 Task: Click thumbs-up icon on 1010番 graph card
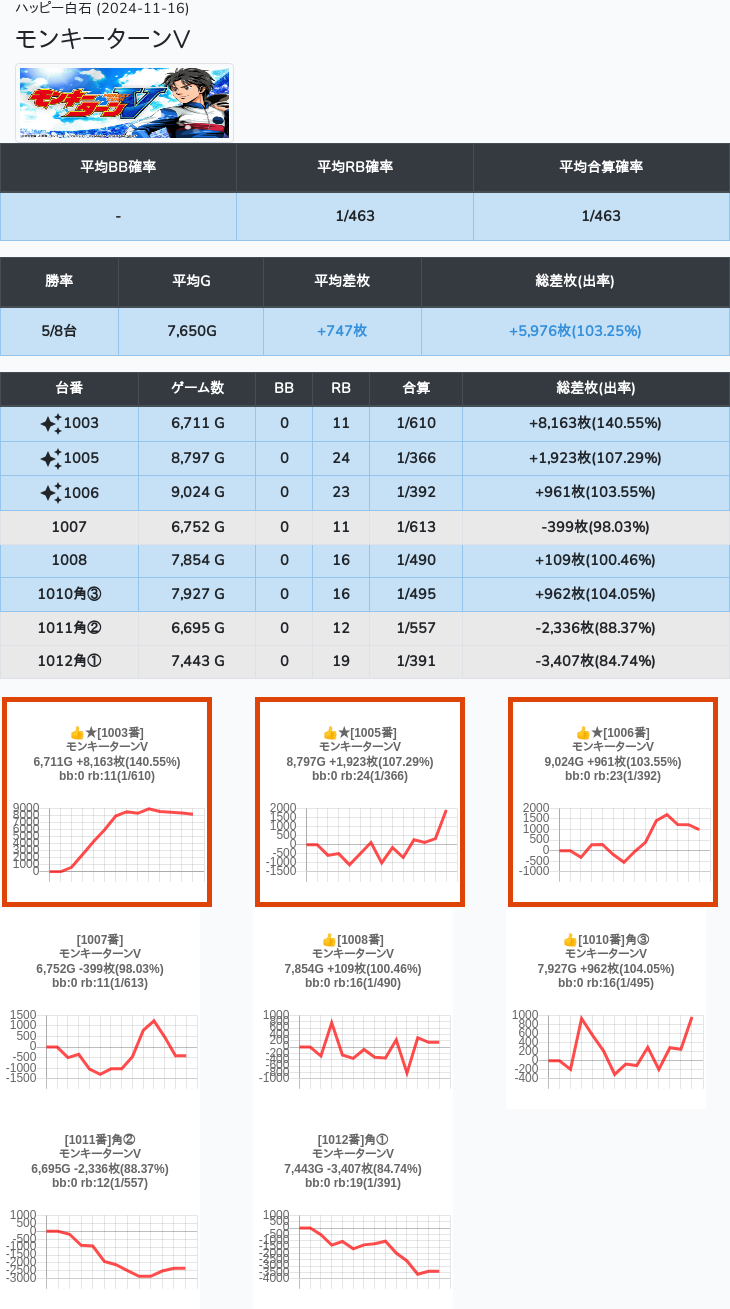(570, 940)
